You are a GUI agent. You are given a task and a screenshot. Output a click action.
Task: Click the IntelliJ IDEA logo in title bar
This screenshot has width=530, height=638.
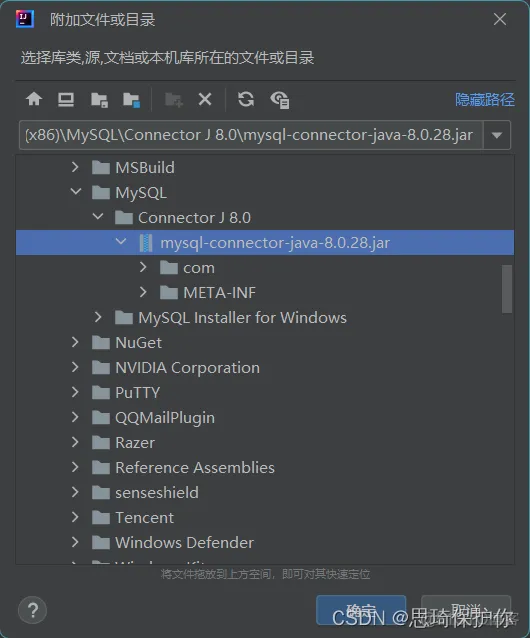pos(25,19)
